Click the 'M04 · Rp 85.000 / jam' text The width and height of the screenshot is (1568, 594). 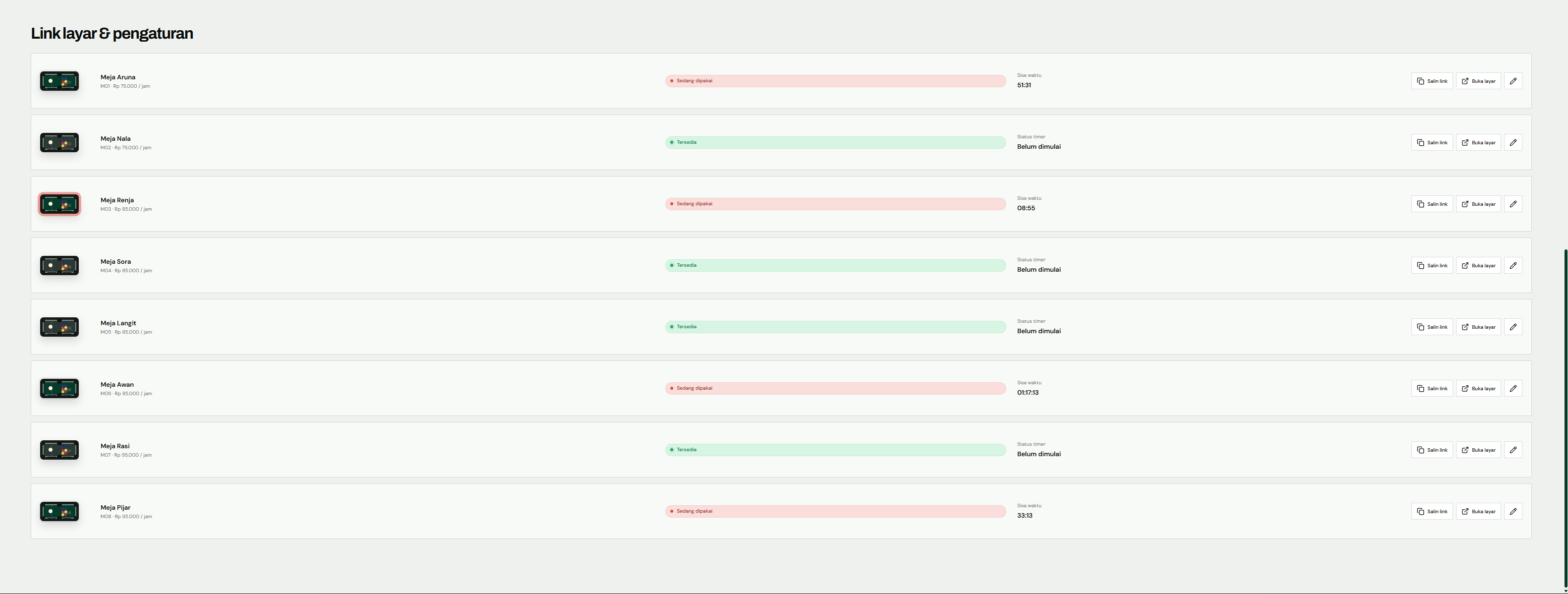126,271
